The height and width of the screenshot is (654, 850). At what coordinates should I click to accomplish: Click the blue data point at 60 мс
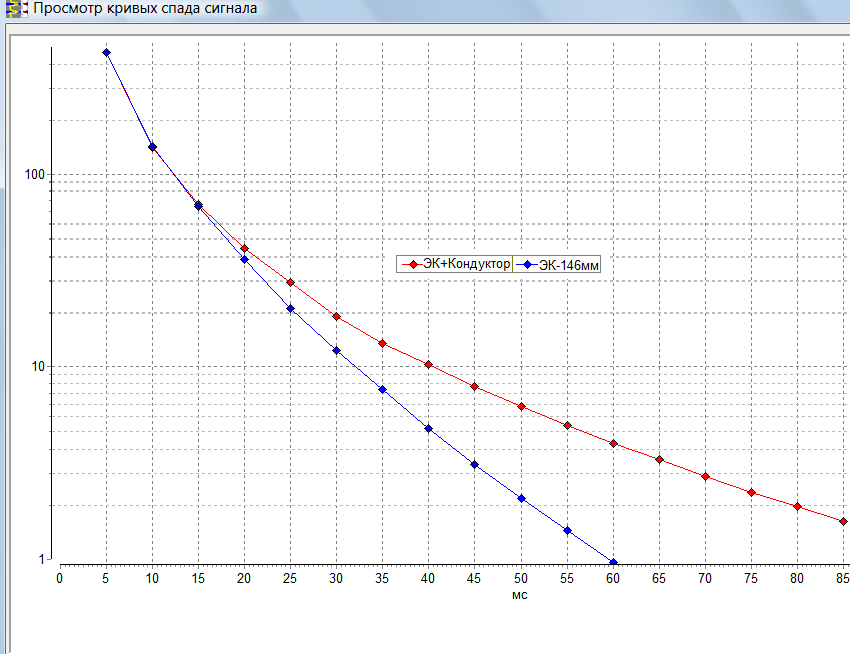pyautogui.click(x=614, y=563)
